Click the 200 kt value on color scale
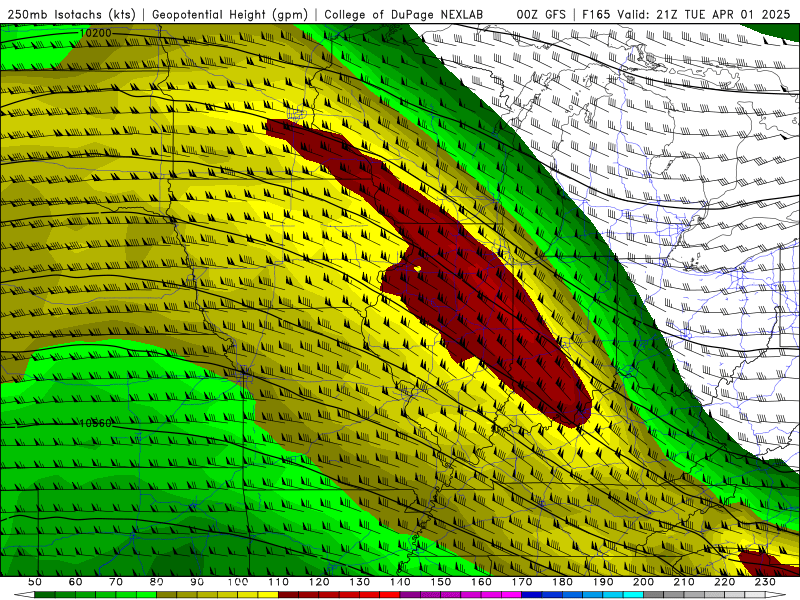 coord(643,582)
